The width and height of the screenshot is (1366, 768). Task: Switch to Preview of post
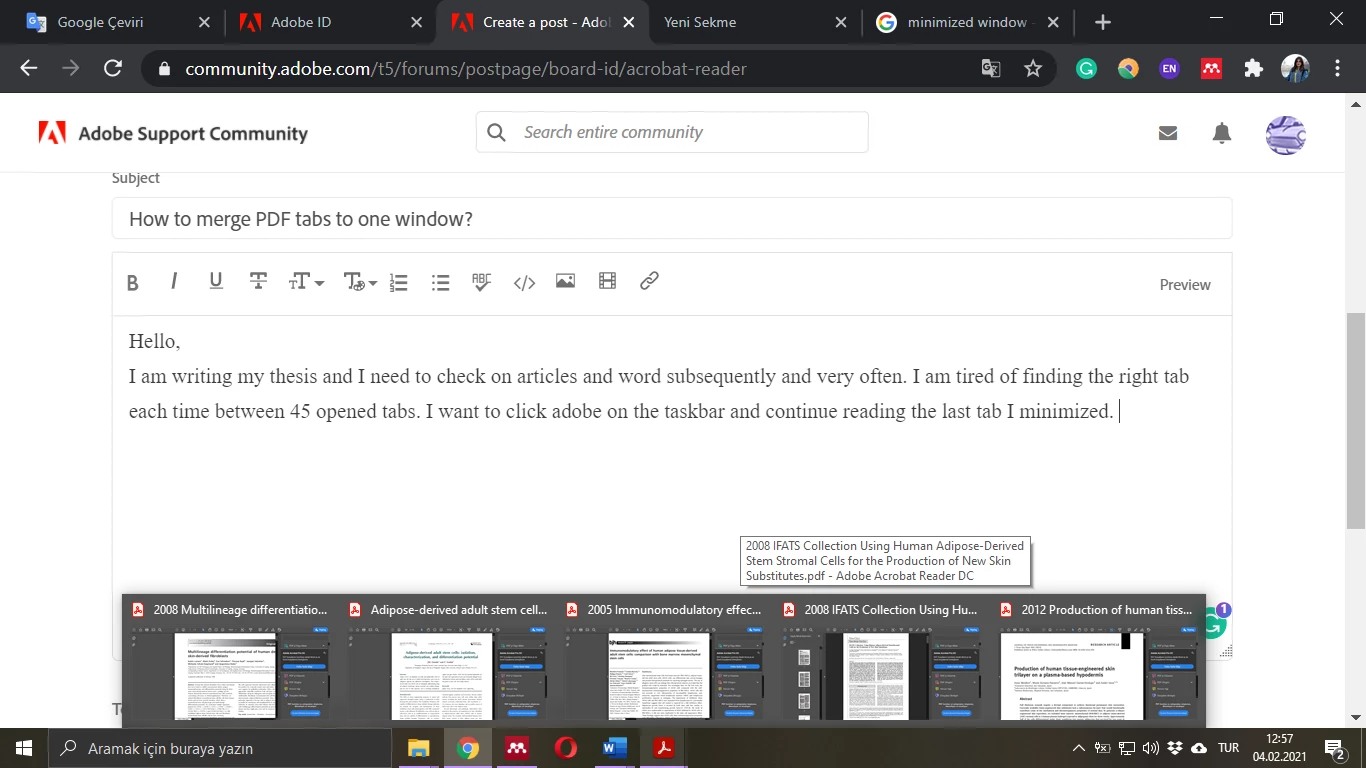click(1185, 285)
